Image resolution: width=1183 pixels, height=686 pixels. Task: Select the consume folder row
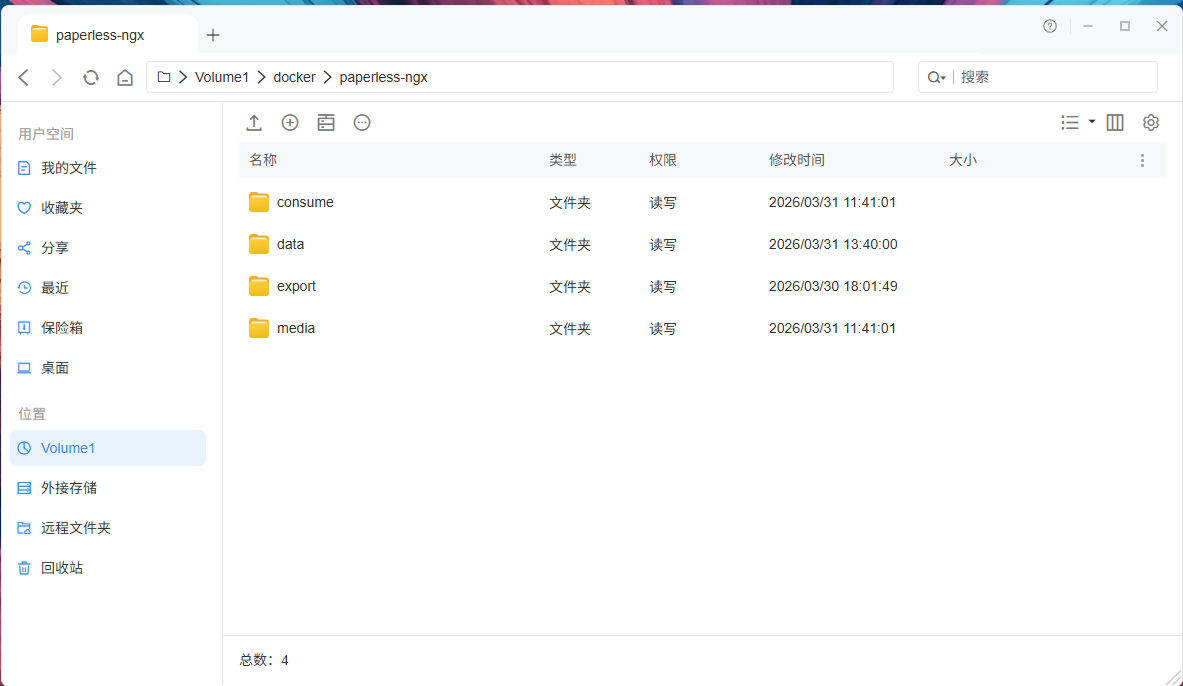pyautogui.click(x=702, y=202)
